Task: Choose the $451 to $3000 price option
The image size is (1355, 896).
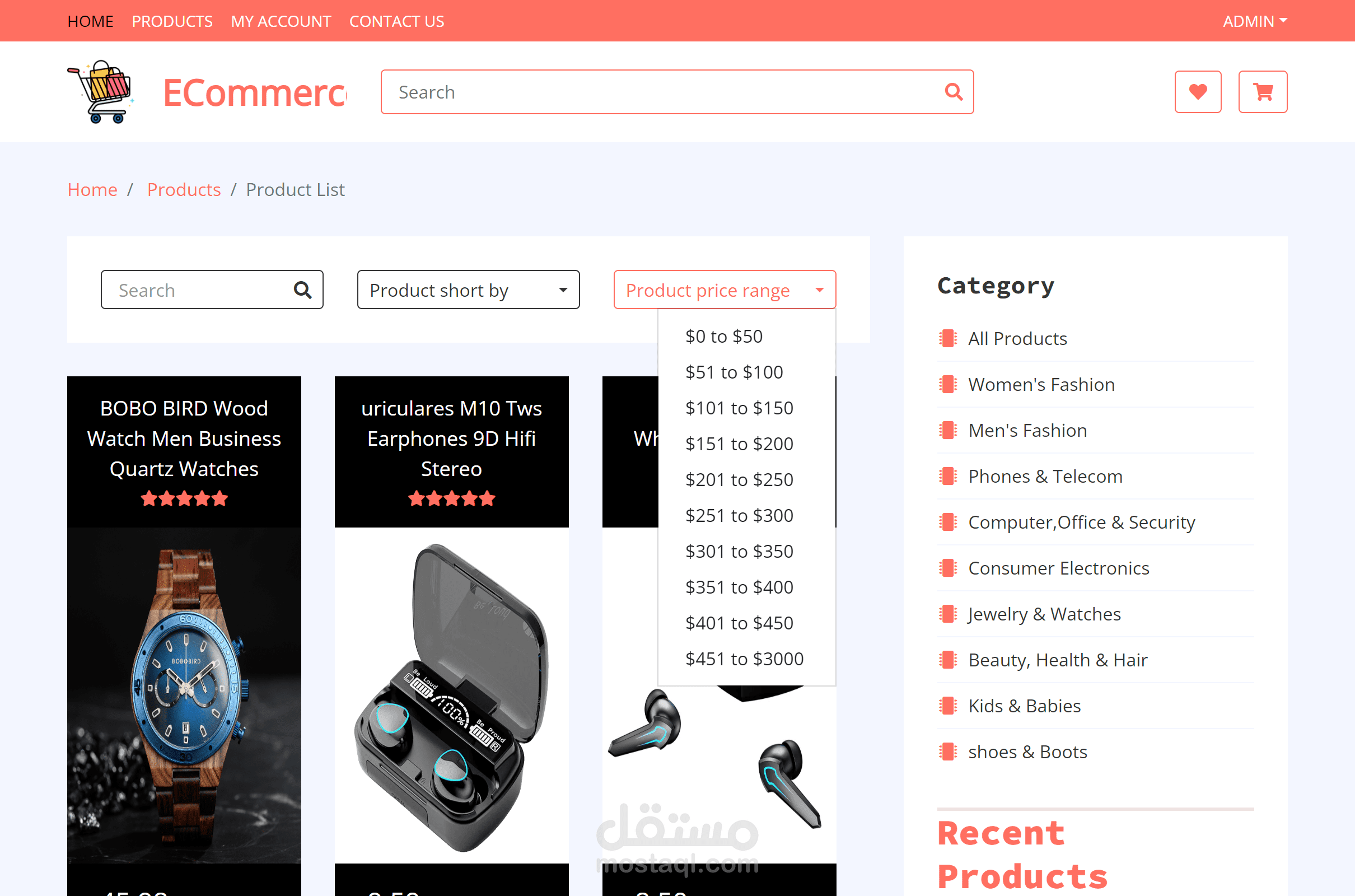Action: [x=744, y=659]
